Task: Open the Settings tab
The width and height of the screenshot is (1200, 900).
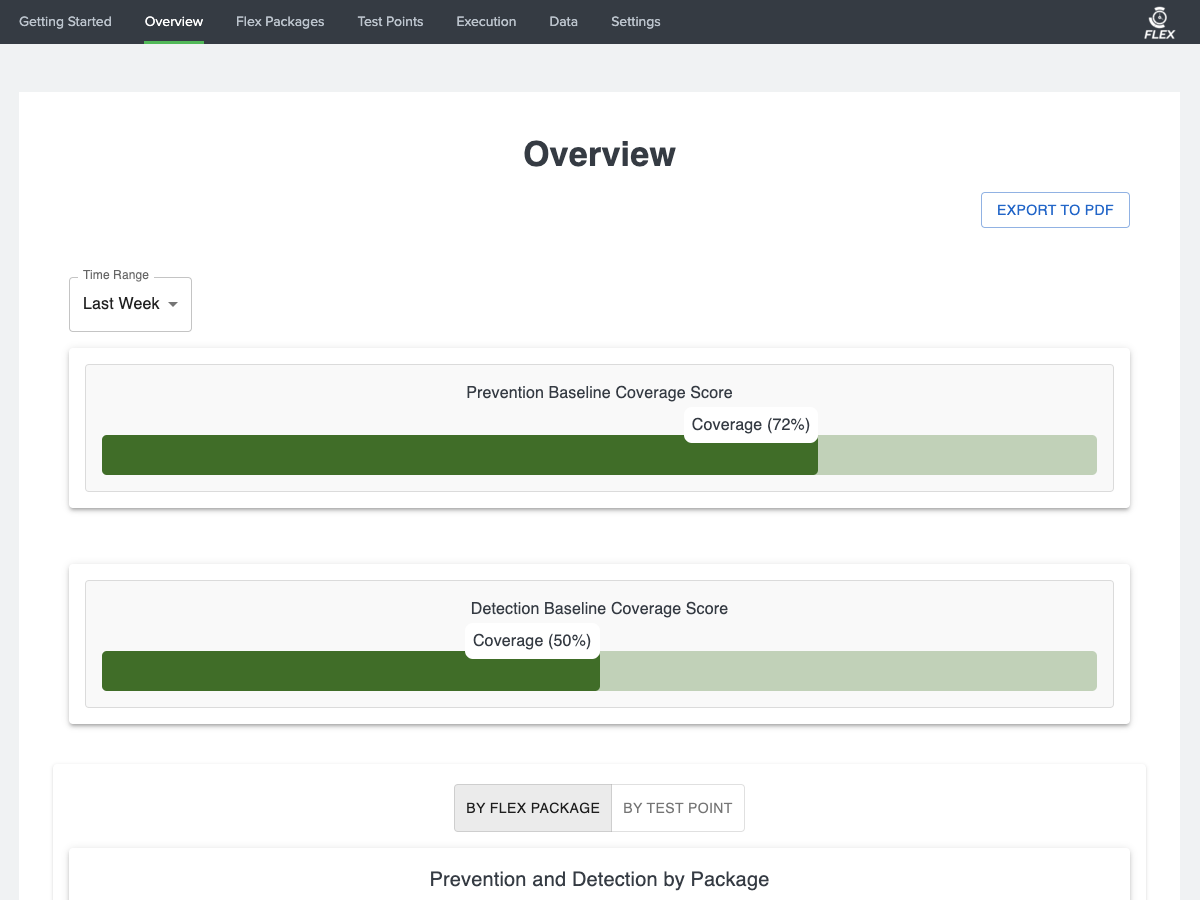Action: click(x=636, y=21)
